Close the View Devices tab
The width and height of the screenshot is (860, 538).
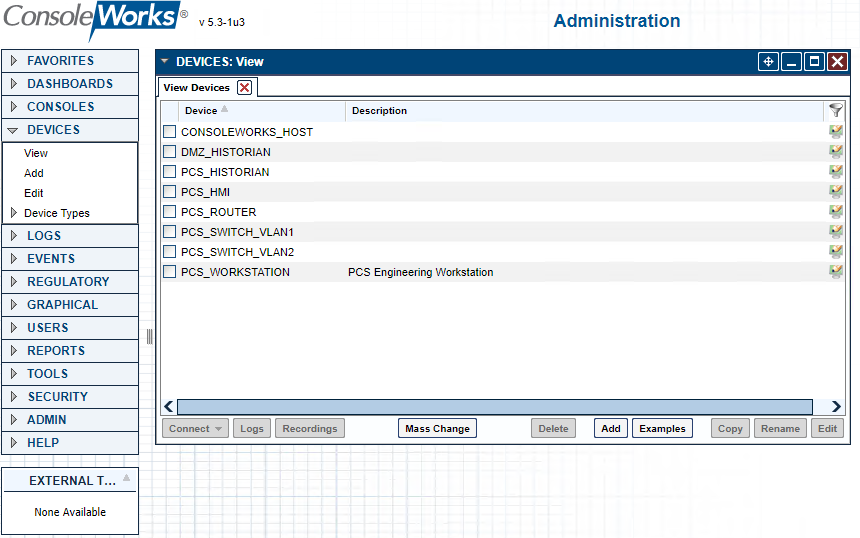(245, 88)
